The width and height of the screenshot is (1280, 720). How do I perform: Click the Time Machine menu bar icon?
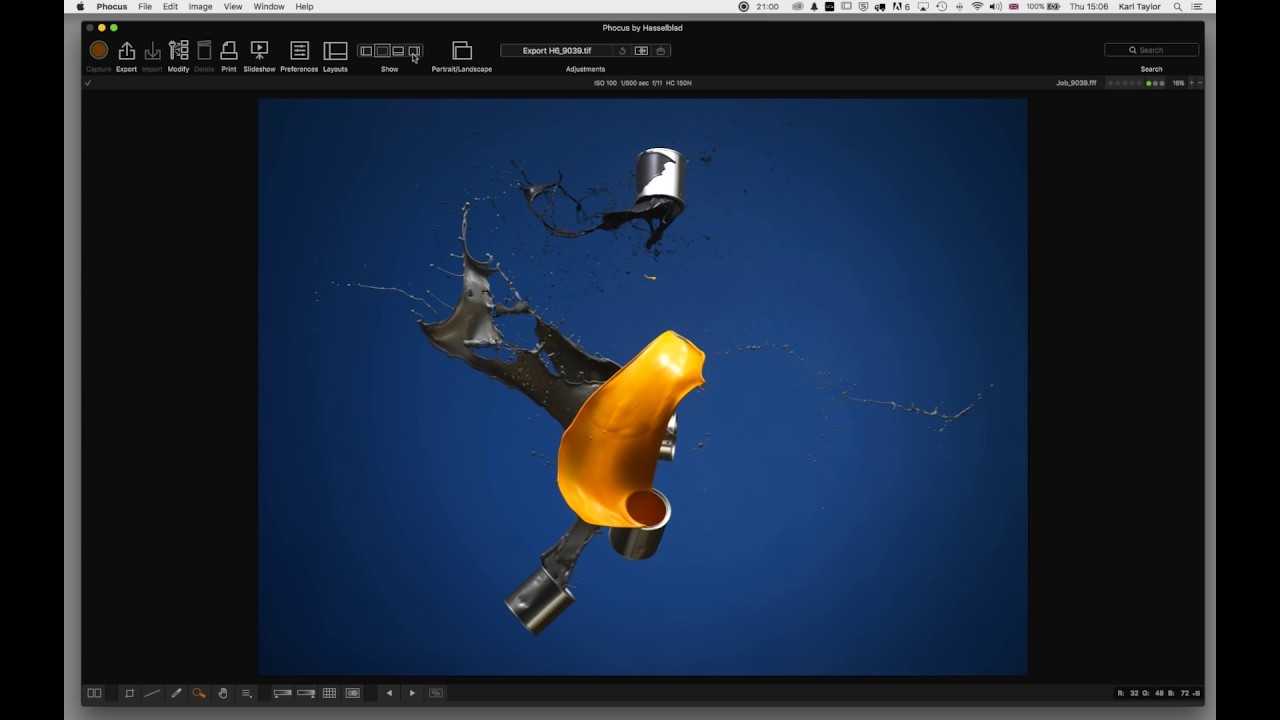941,7
